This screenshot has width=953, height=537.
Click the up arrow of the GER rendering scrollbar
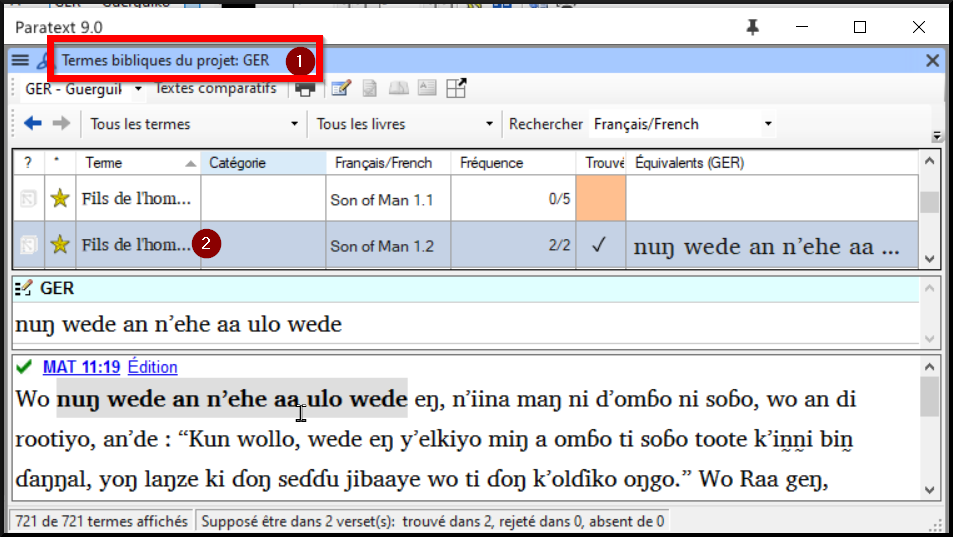pos(929,288)
